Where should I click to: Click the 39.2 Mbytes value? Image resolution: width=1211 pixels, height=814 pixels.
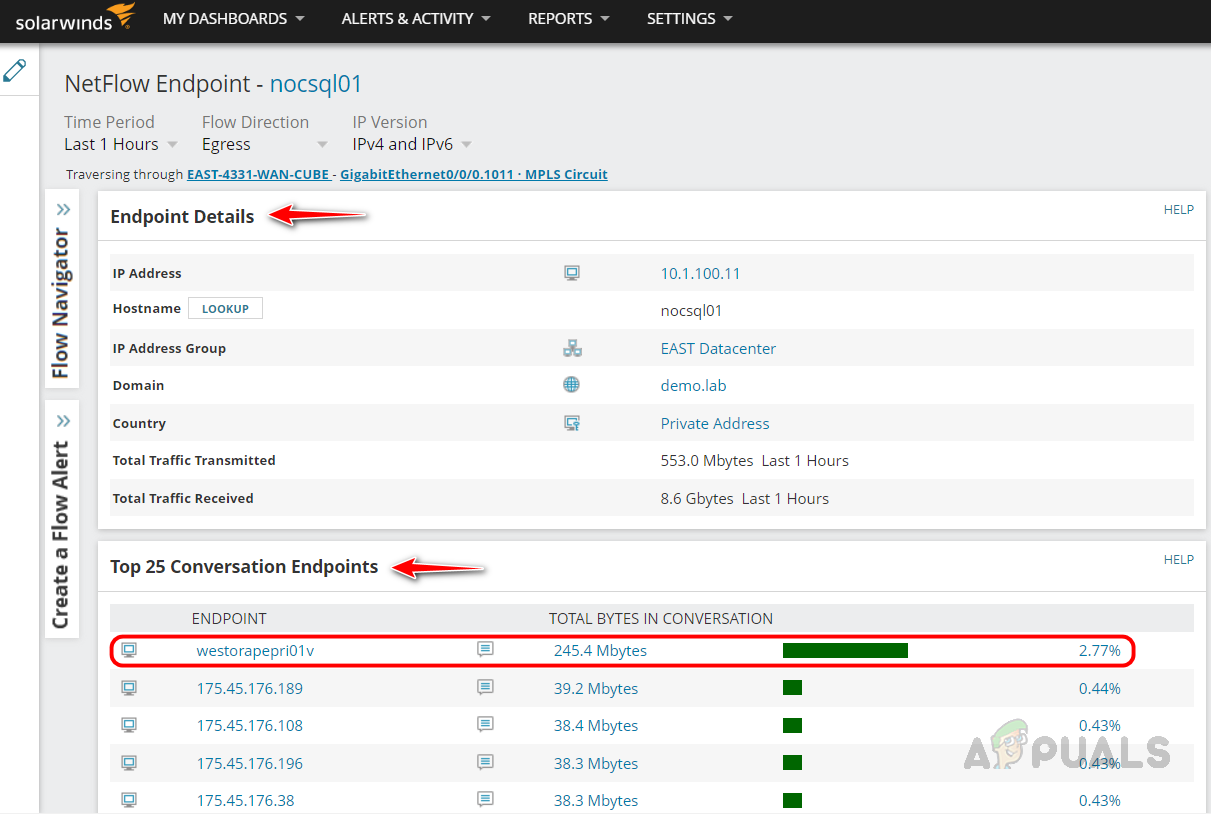[596, 688]
